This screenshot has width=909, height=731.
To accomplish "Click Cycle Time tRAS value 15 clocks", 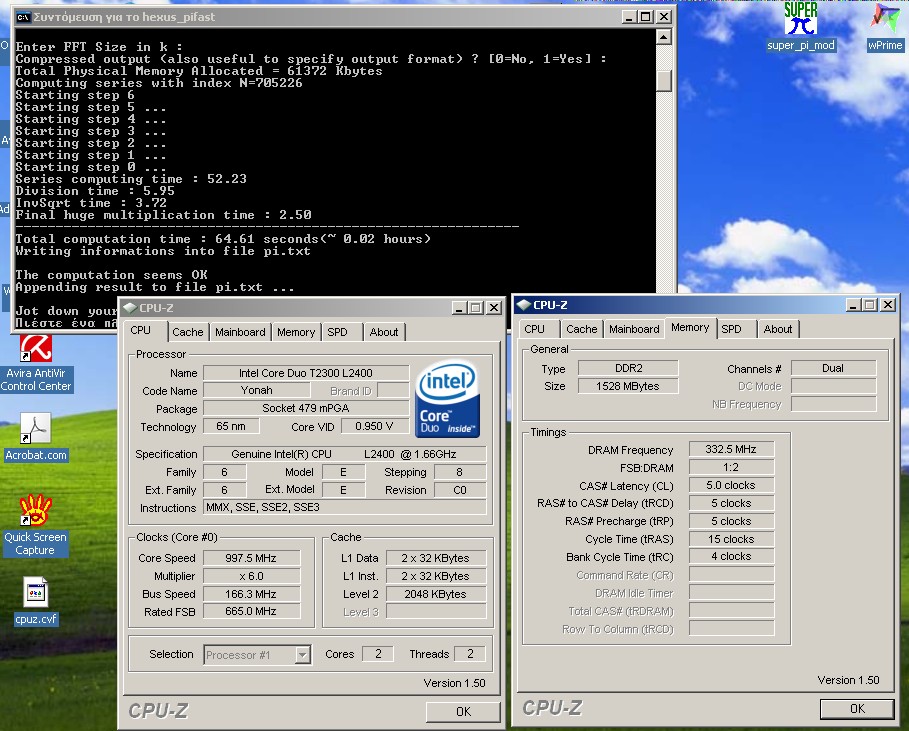I will [731, 539].
